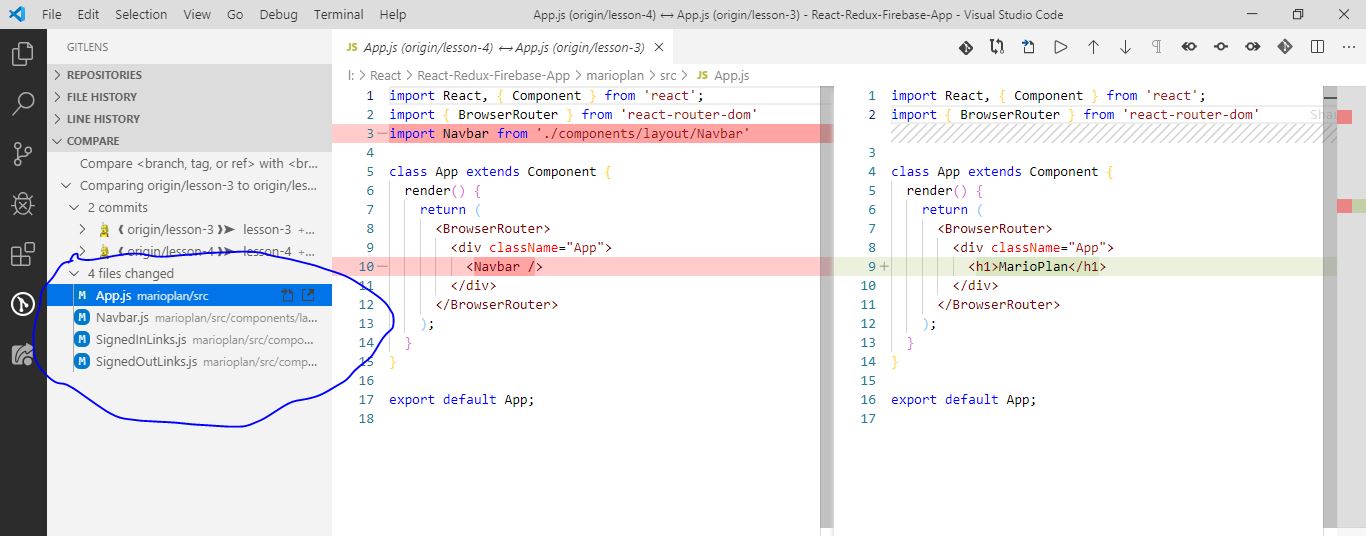
Task: Click the faded Git diamond toolbar icon
Action: click(x=1285, y=47)
